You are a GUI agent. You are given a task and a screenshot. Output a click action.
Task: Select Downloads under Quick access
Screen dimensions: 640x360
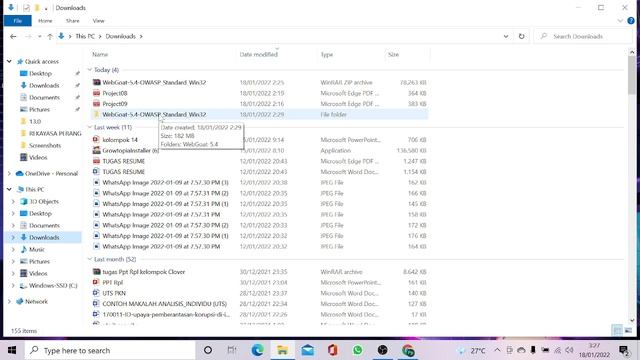point(44,85)
